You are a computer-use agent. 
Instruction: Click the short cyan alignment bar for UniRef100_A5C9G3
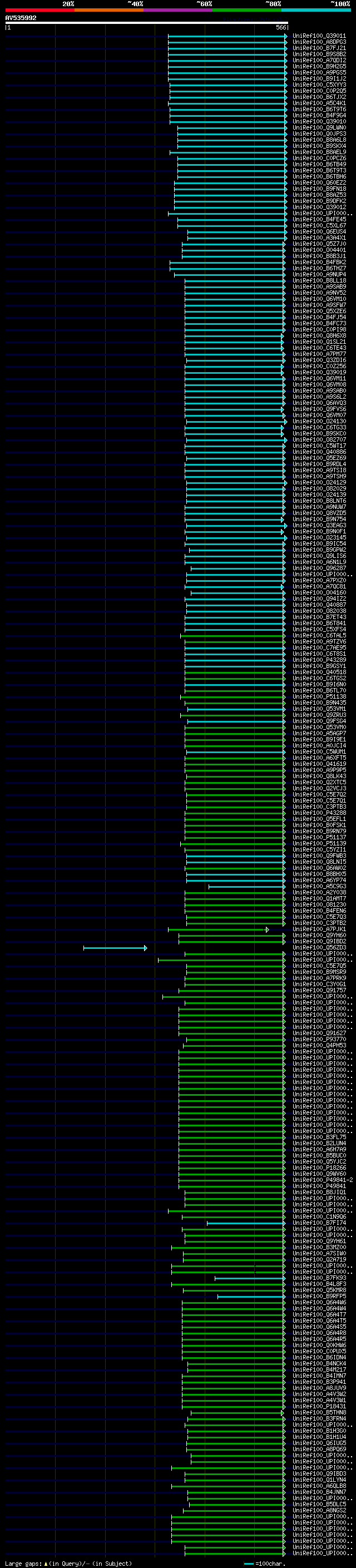tap(246, 886)
